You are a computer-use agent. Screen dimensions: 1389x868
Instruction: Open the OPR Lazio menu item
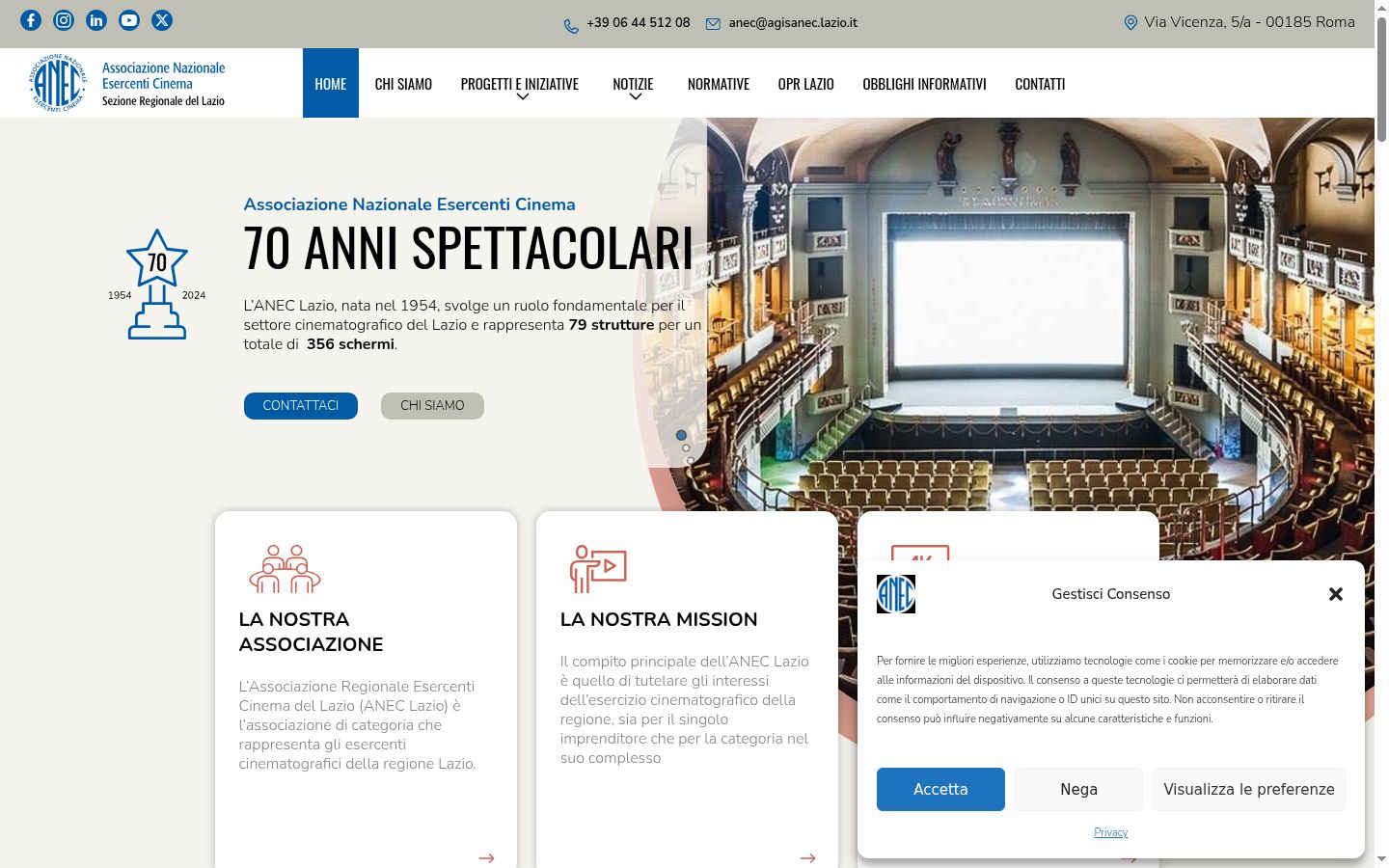coord(806,84)
